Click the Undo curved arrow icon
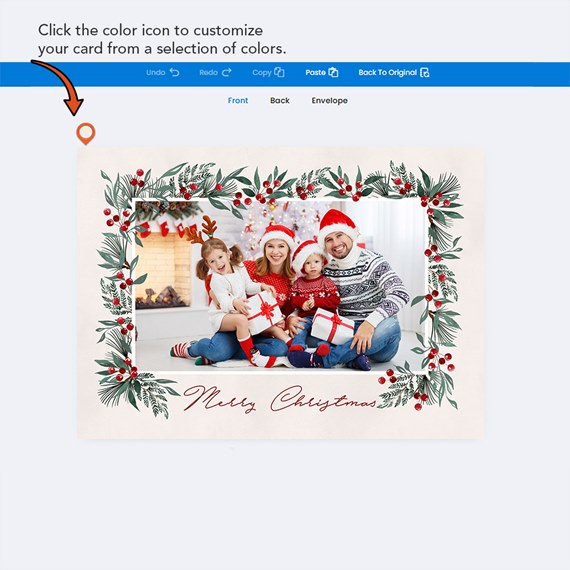 174,72
